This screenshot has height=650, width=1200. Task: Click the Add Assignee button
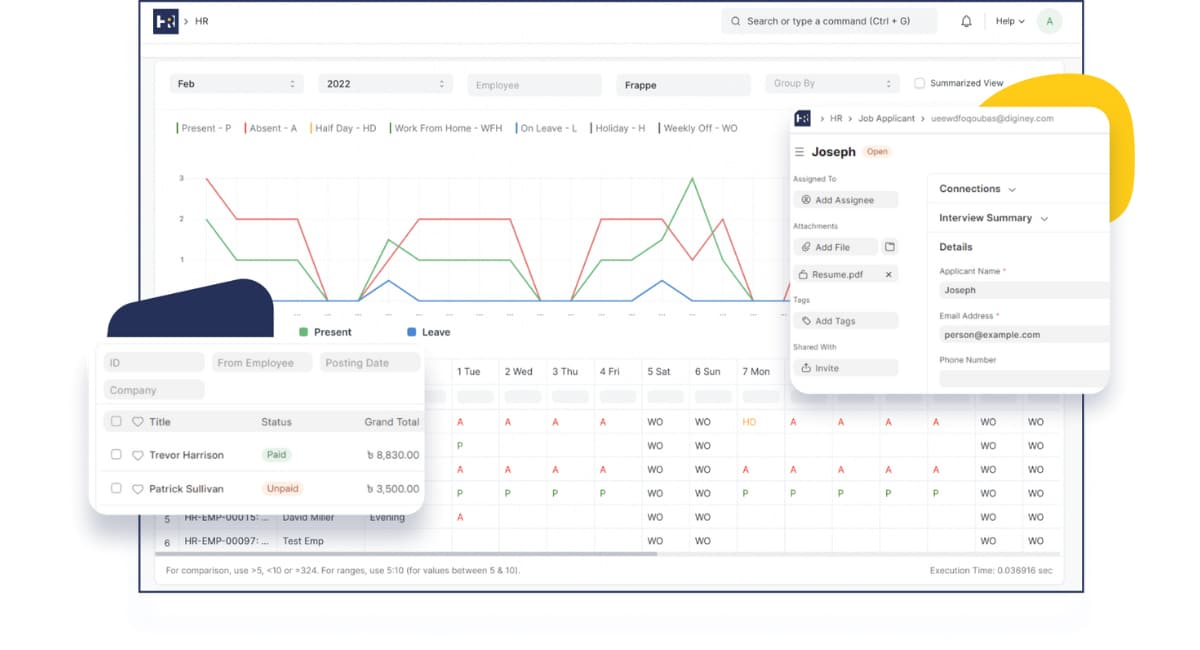[845, 200]
